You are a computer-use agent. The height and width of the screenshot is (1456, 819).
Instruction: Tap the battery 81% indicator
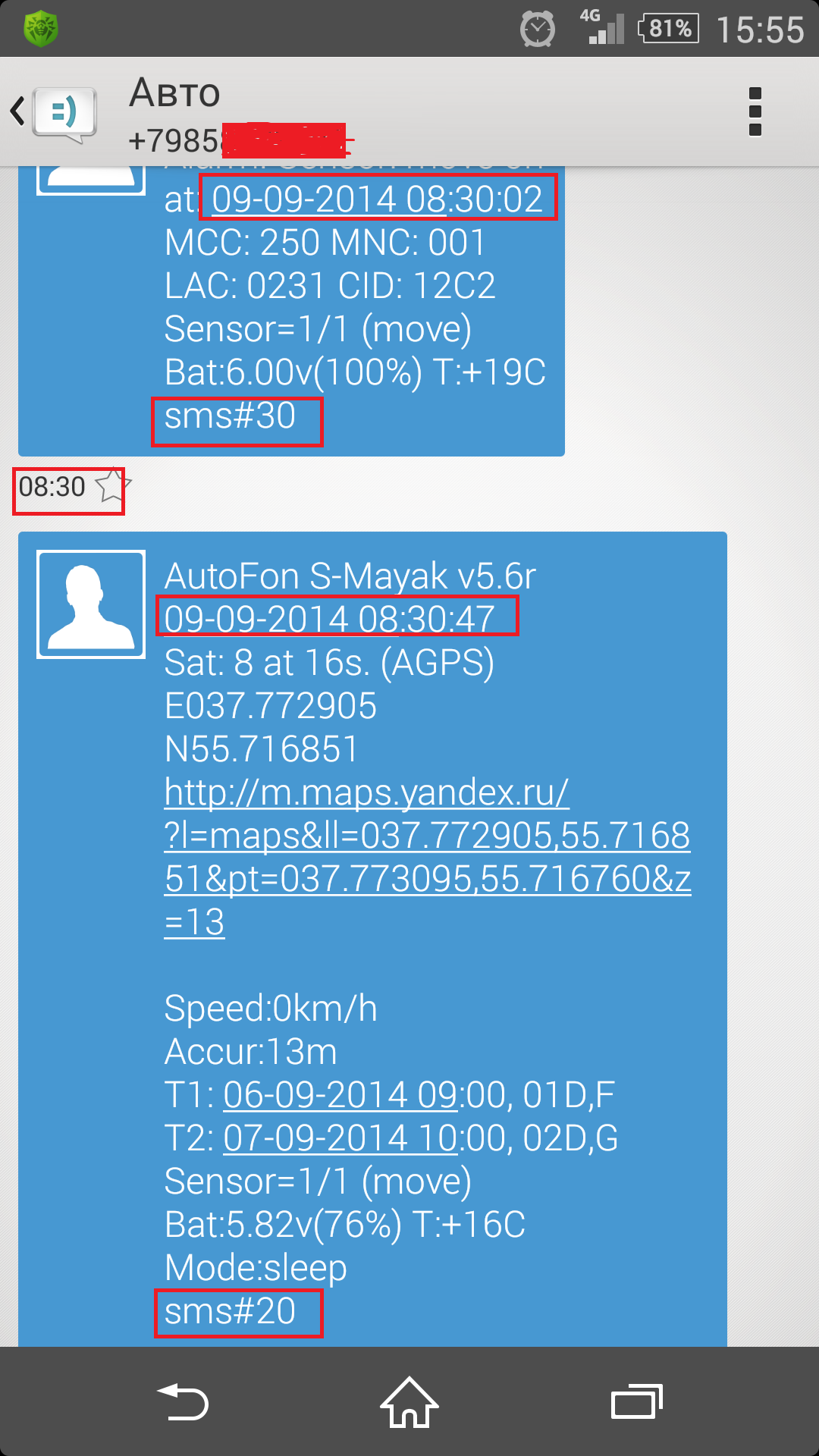[x=669, y=29]
